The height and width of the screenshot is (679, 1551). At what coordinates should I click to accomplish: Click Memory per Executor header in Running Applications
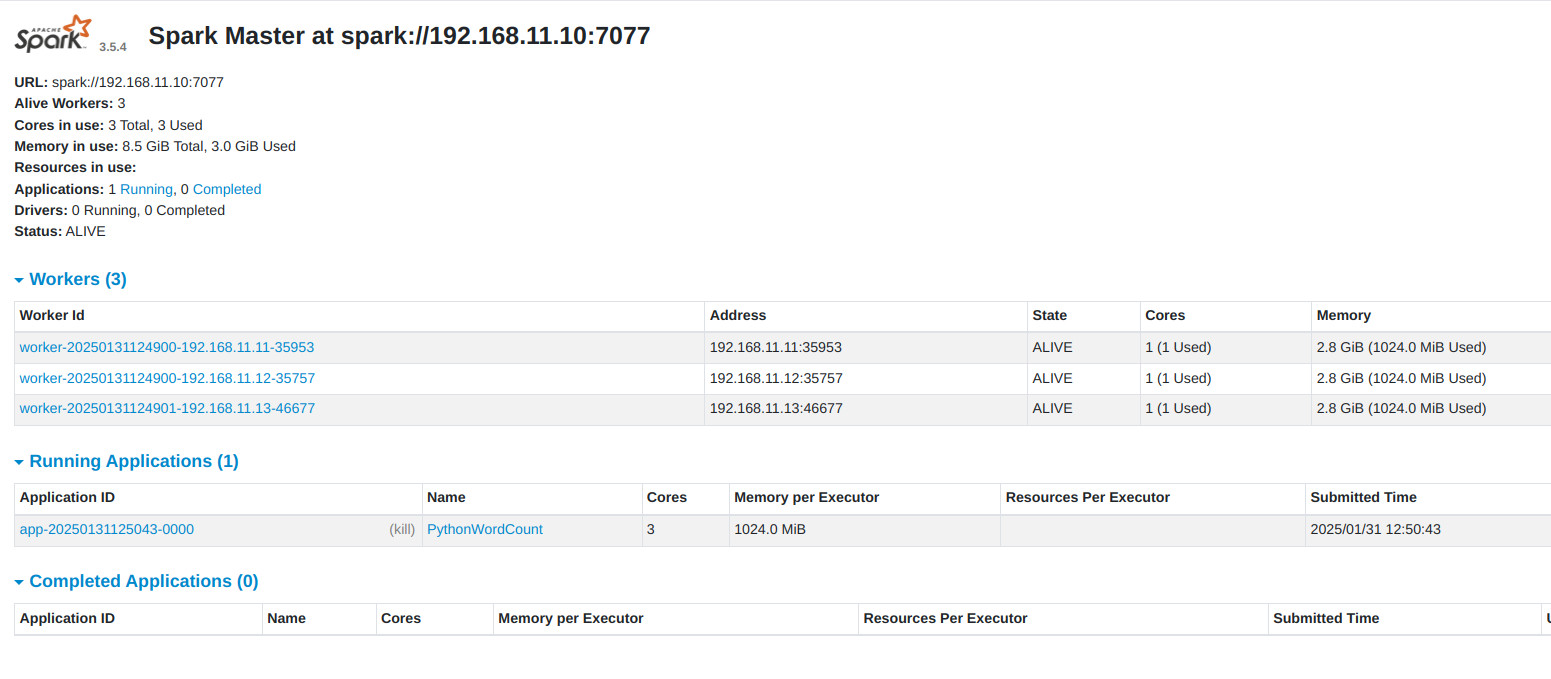806,497
